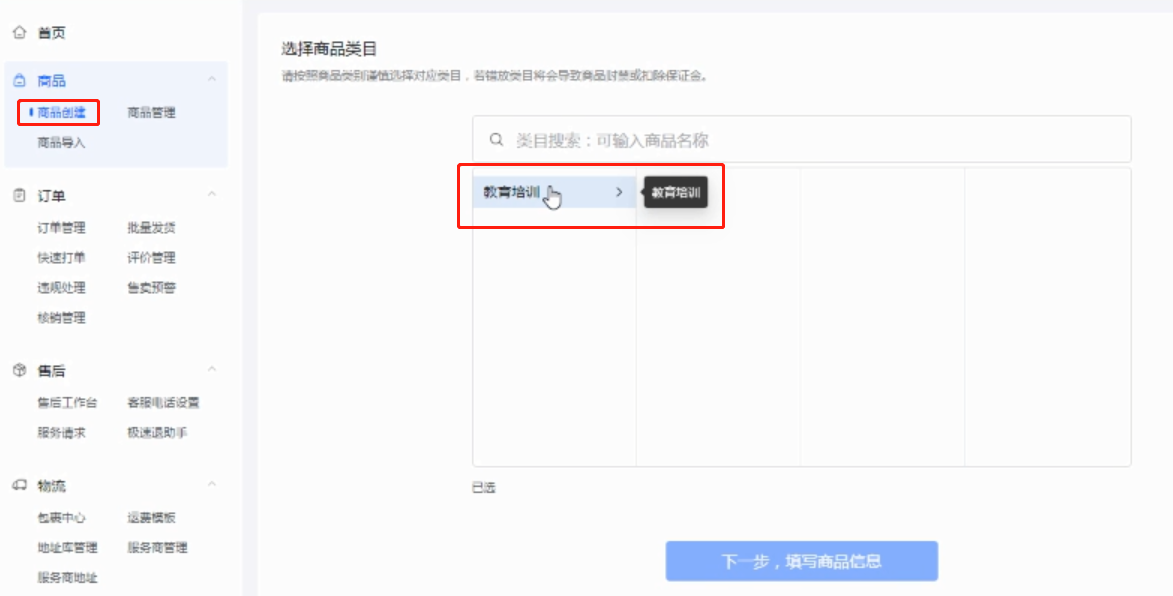Click the magnifier icon in category search
Viewport: 1173px width, 596px height.
[x=496, y=140]
